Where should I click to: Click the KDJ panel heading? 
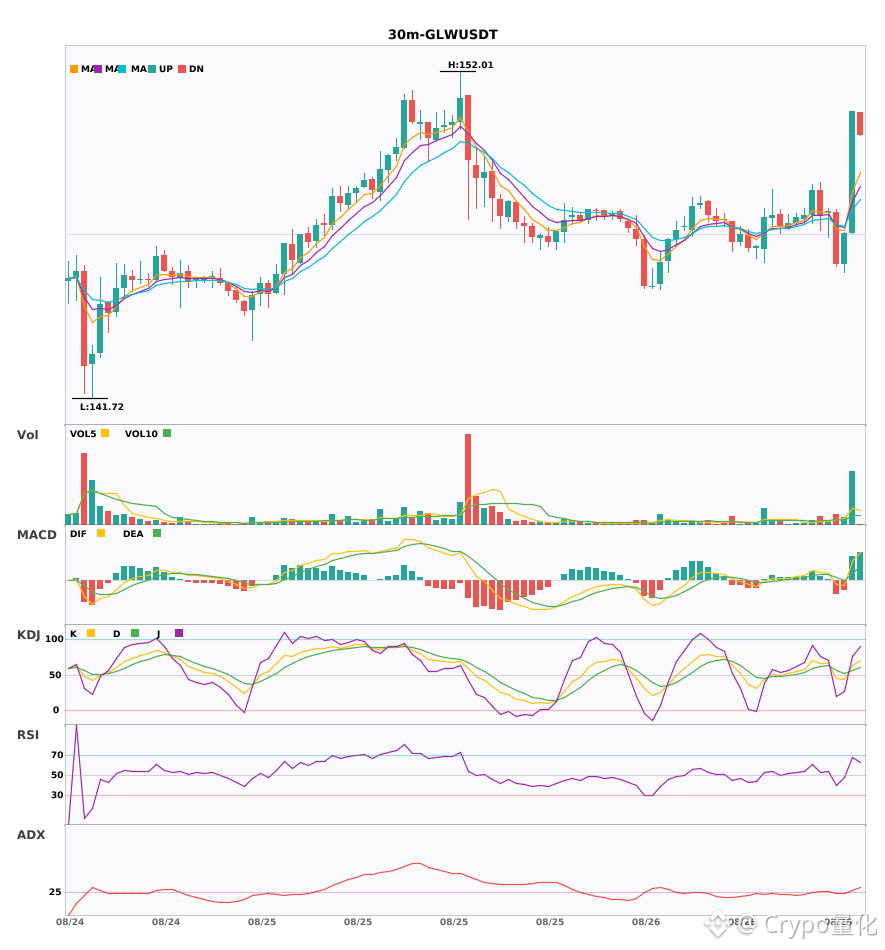click(x=28, y=635)
